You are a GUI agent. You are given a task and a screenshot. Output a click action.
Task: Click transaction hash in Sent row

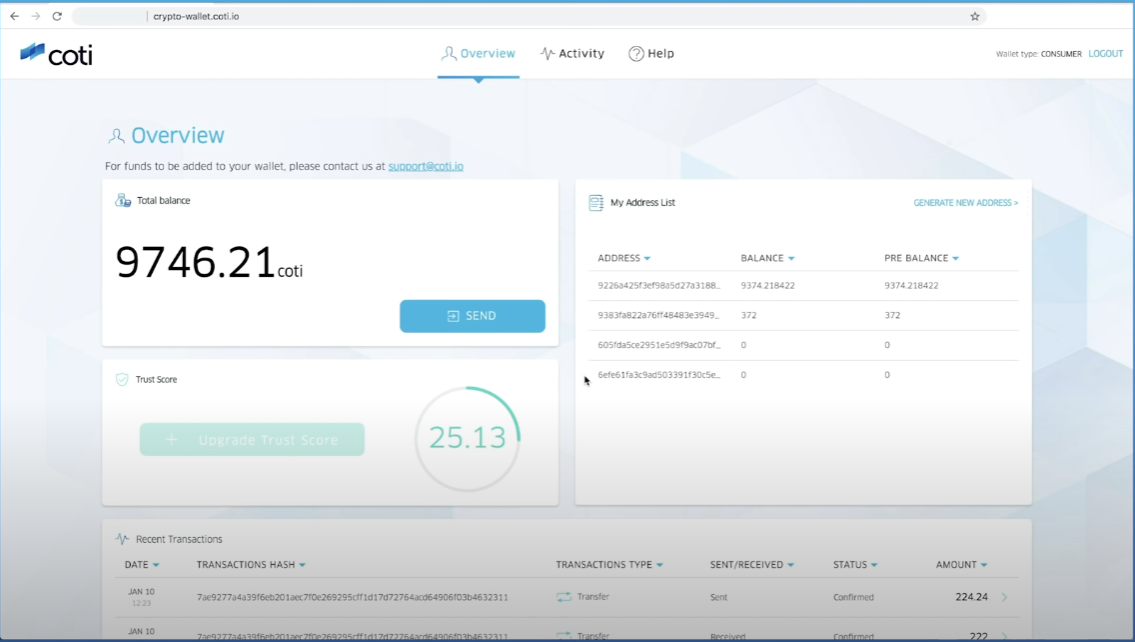(353, 597)
